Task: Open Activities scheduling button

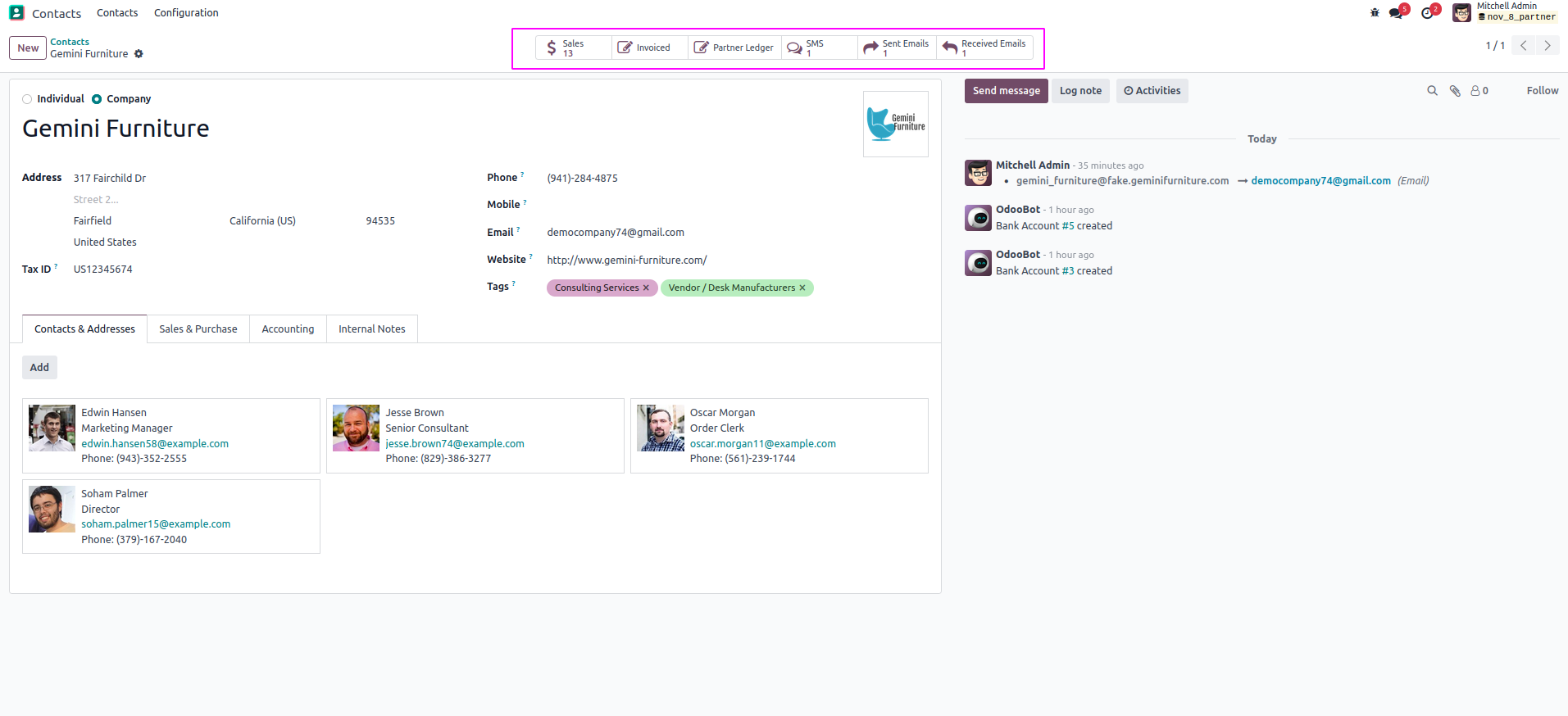Action: [1152, 91]
